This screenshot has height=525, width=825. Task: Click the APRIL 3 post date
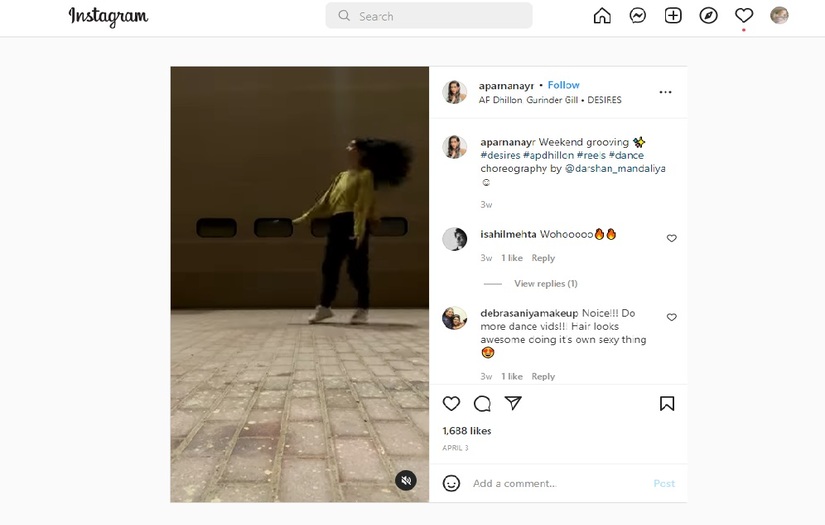click(455, 448)
